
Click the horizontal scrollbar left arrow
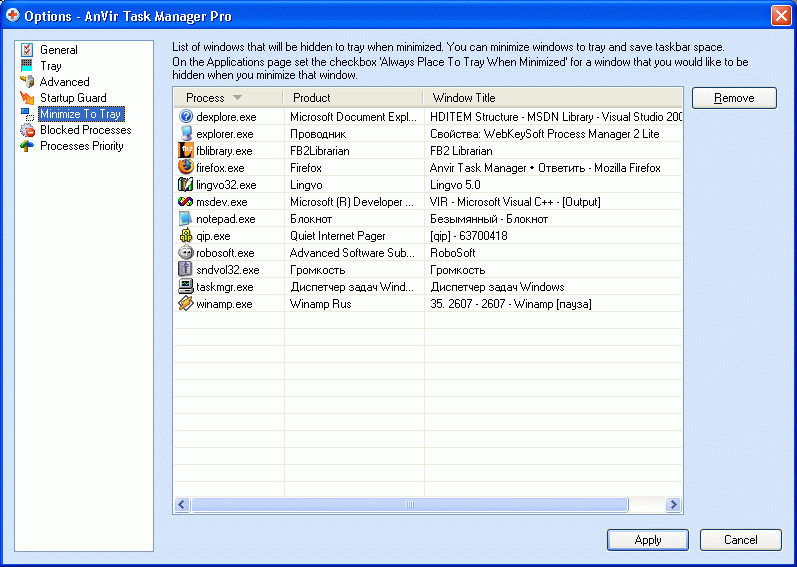[182, 505]
